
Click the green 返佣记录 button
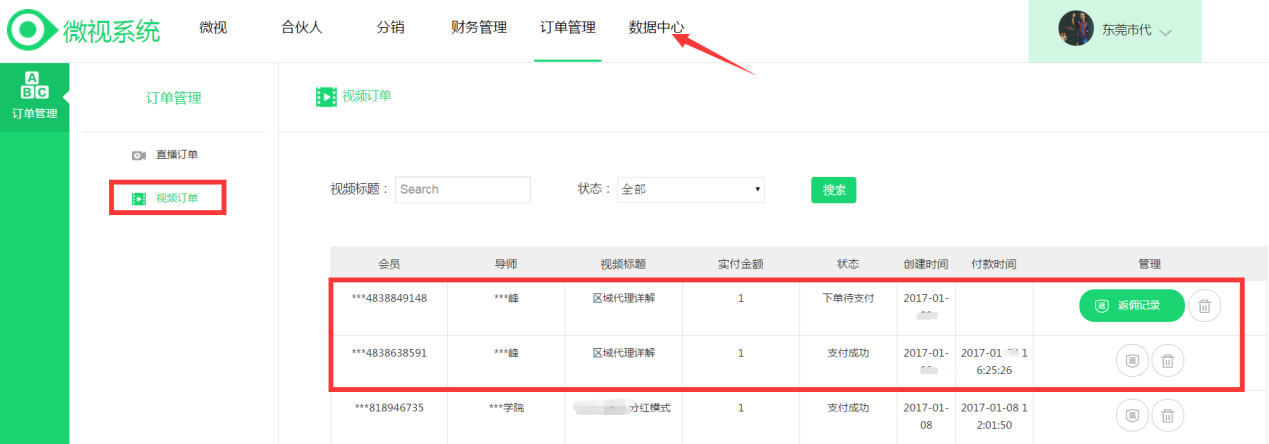[x=1131, y=306]
